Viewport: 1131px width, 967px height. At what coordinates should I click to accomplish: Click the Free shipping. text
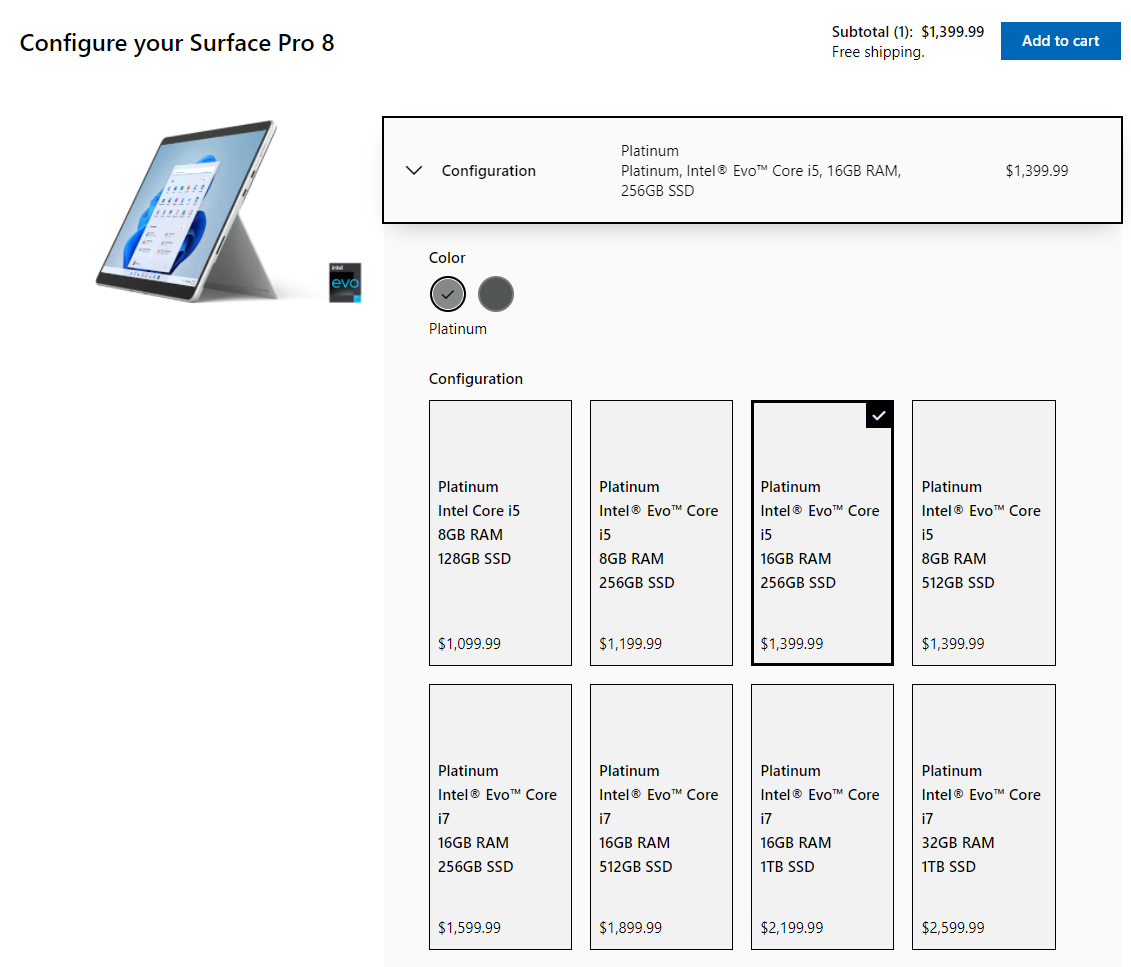(x=878, y=52)
